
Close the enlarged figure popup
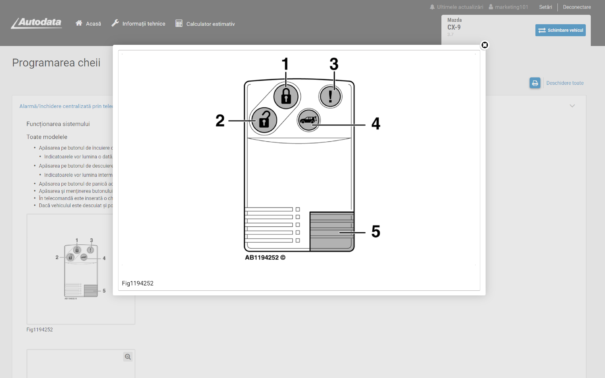pos(484,45)
